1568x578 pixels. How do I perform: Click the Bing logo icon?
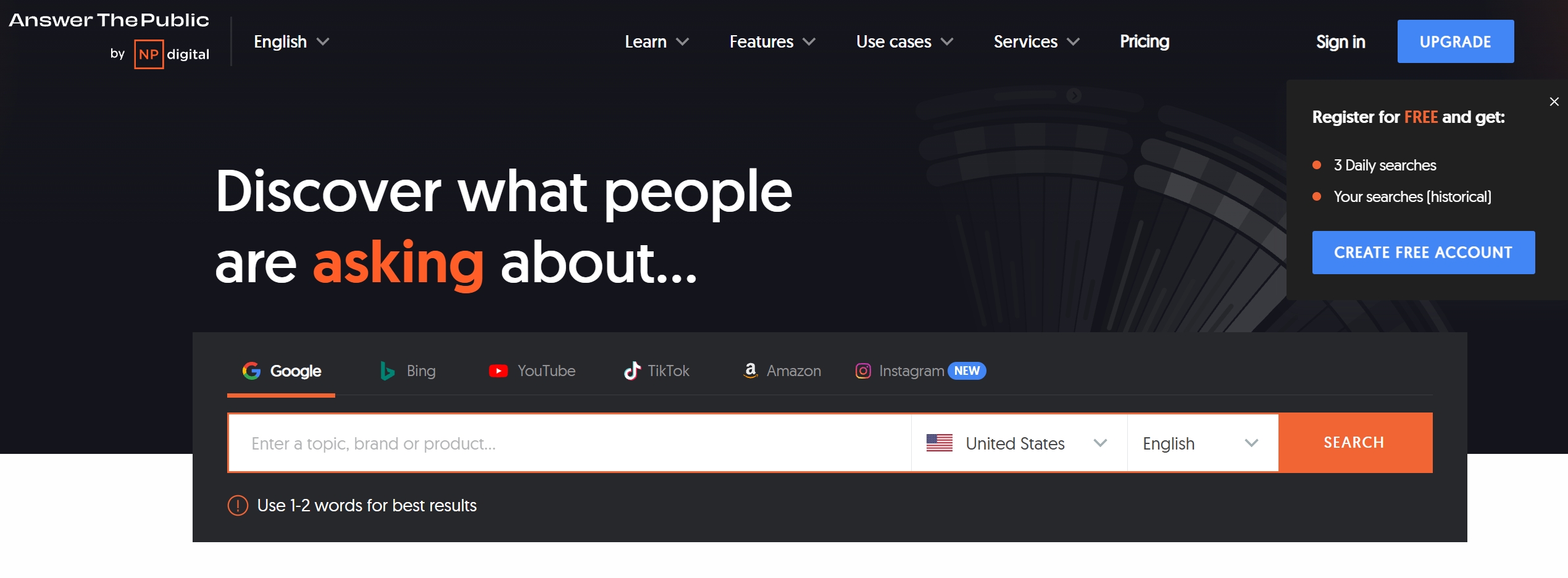tap(387, 371)
